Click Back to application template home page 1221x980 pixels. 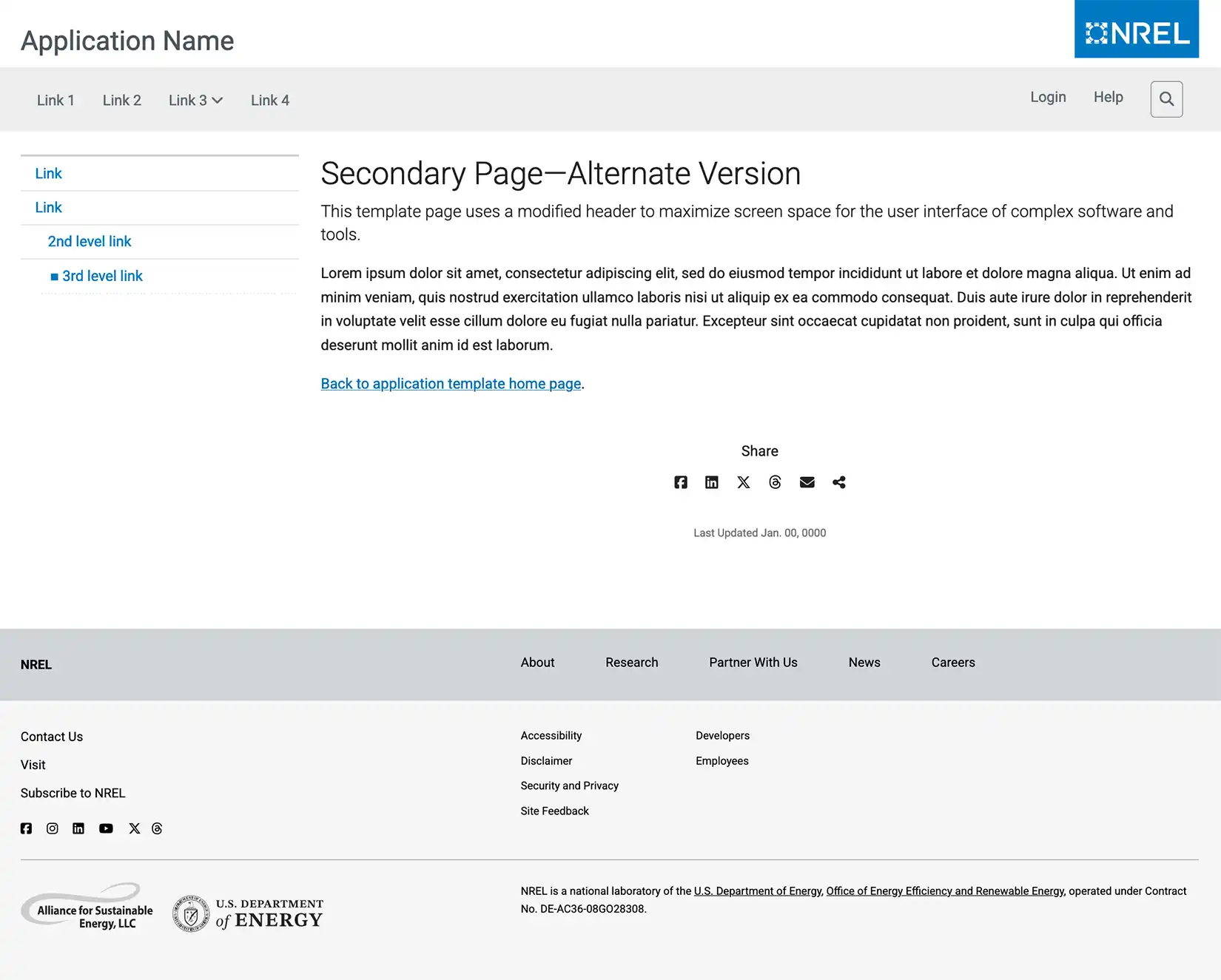(450, 383)
